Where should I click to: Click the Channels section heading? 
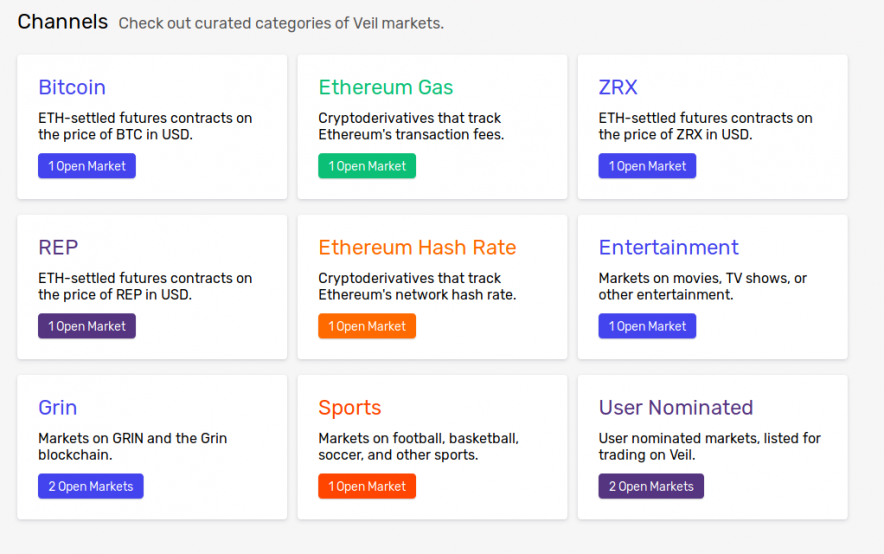click(x=62, y=21)
